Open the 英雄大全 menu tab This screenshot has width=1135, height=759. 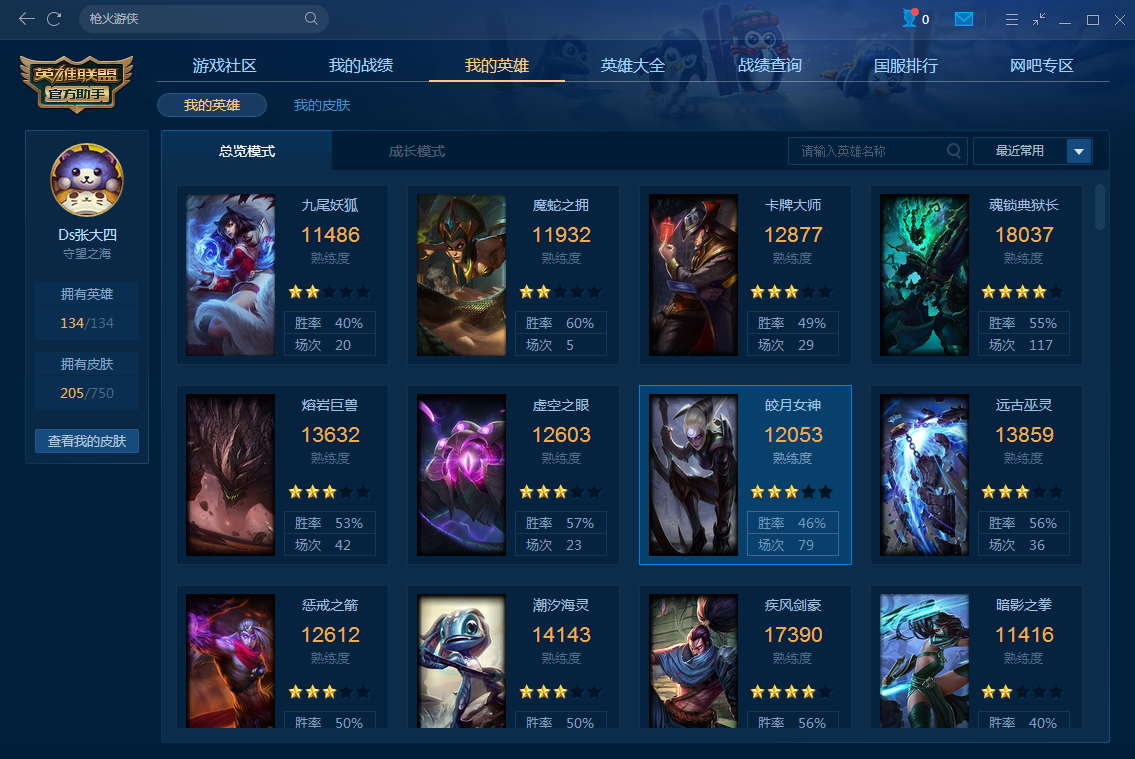(633, 66)
